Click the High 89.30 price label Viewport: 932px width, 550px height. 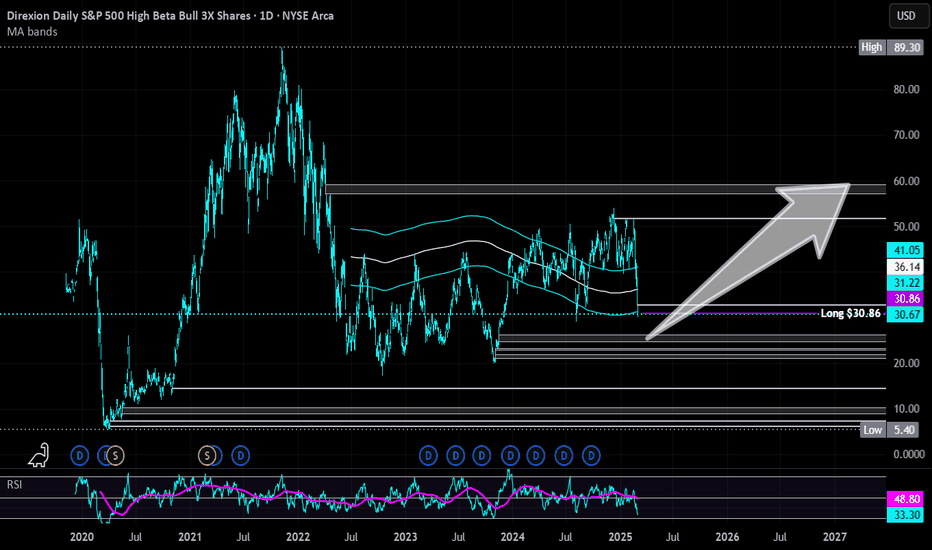891,47
